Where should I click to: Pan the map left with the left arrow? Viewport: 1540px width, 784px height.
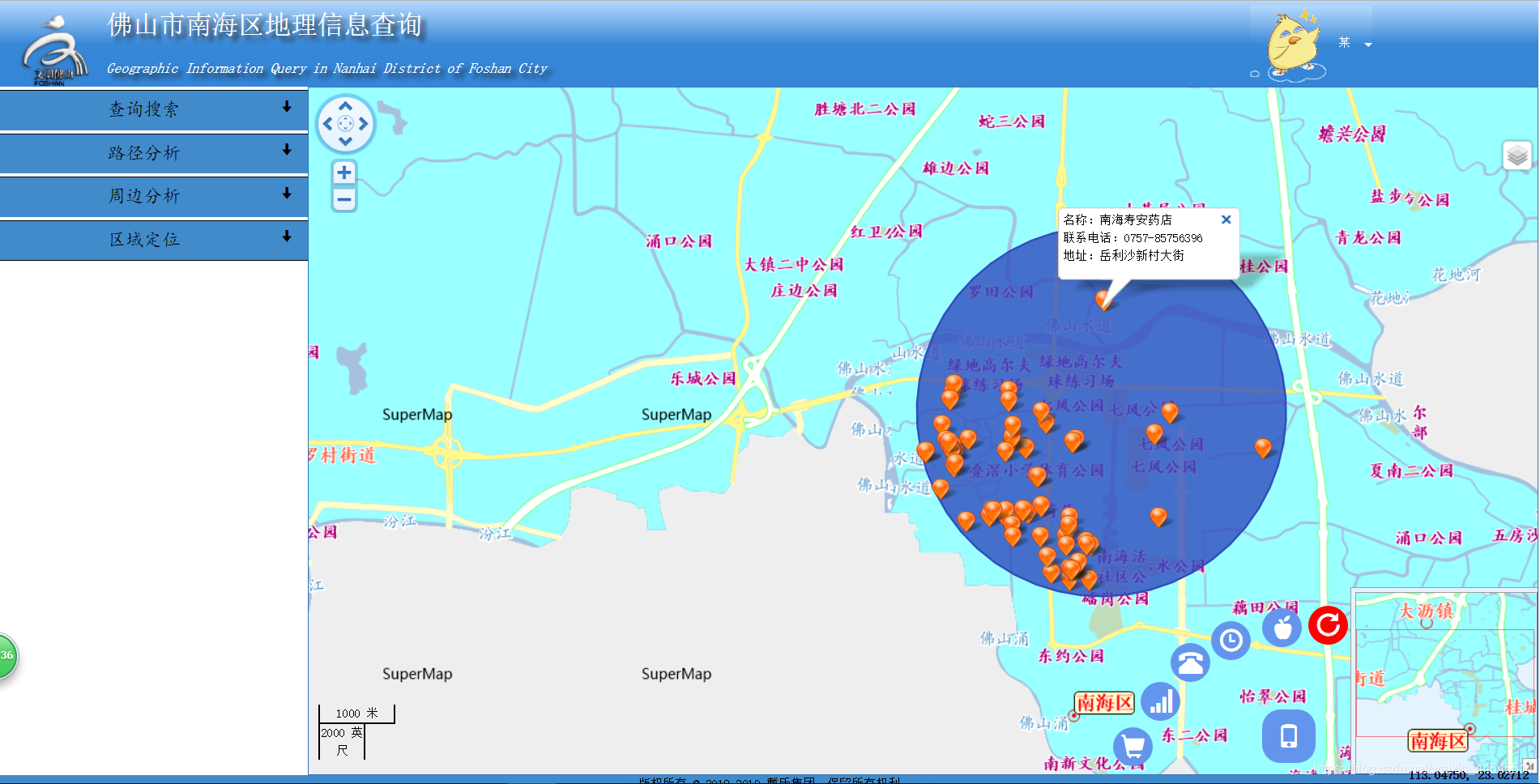tap(328, 124)
